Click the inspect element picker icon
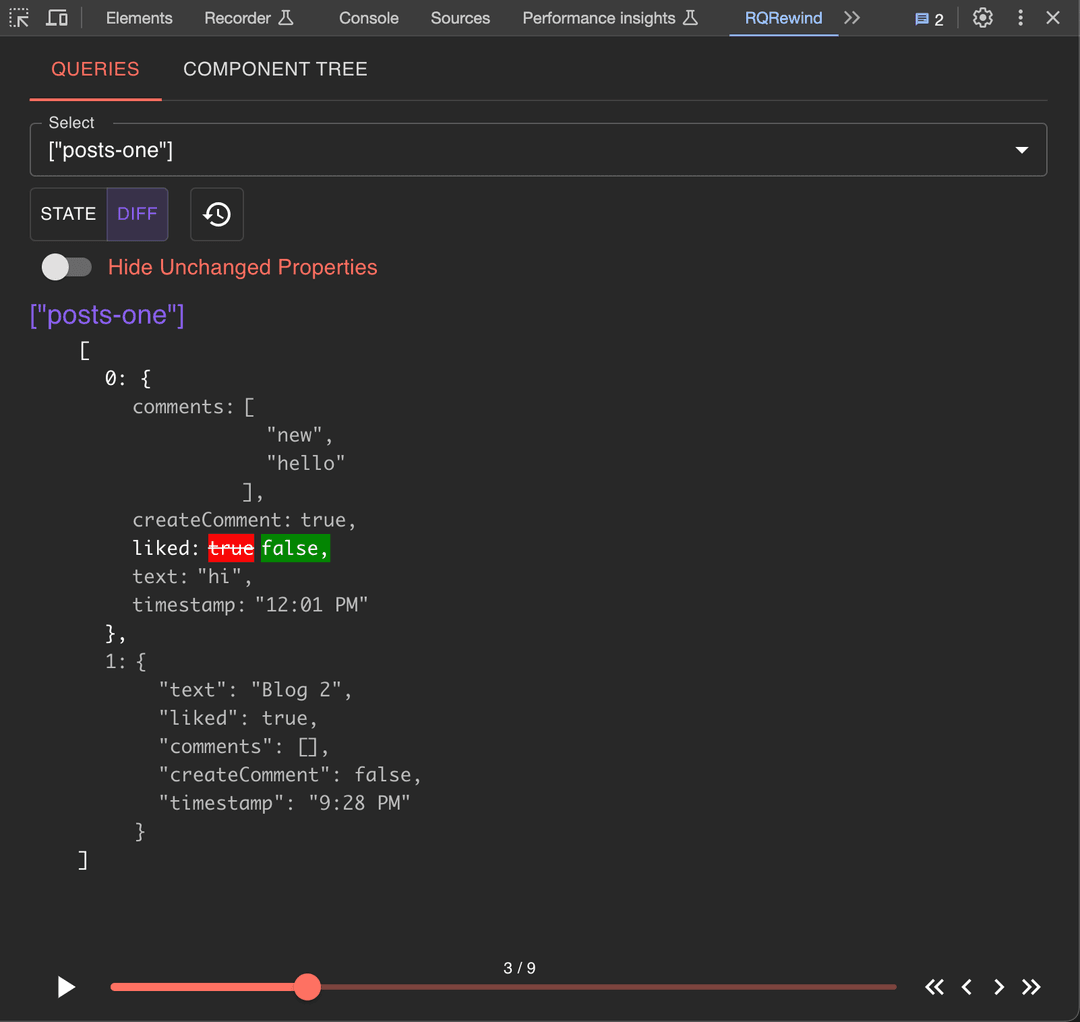The height and width of the screenshot is (1022, 1080). tap(19, 18)
